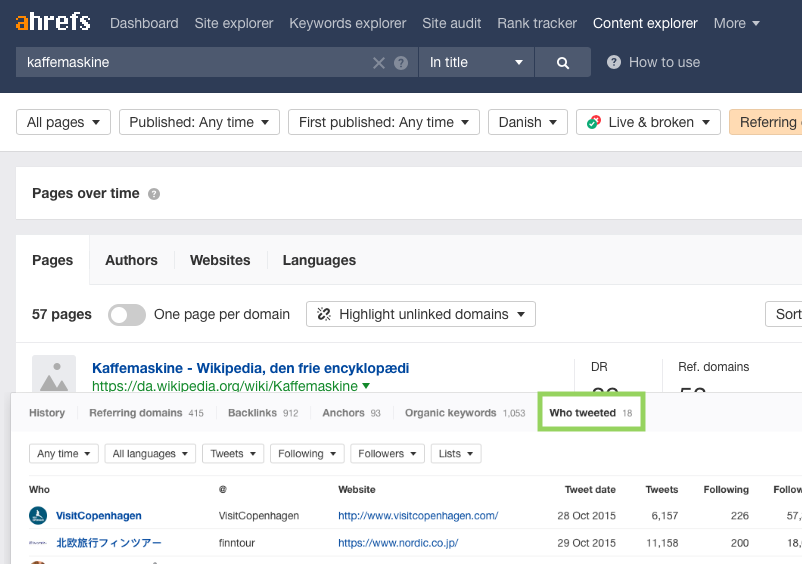Click the ahrefs logo

(x=53, y=22)
